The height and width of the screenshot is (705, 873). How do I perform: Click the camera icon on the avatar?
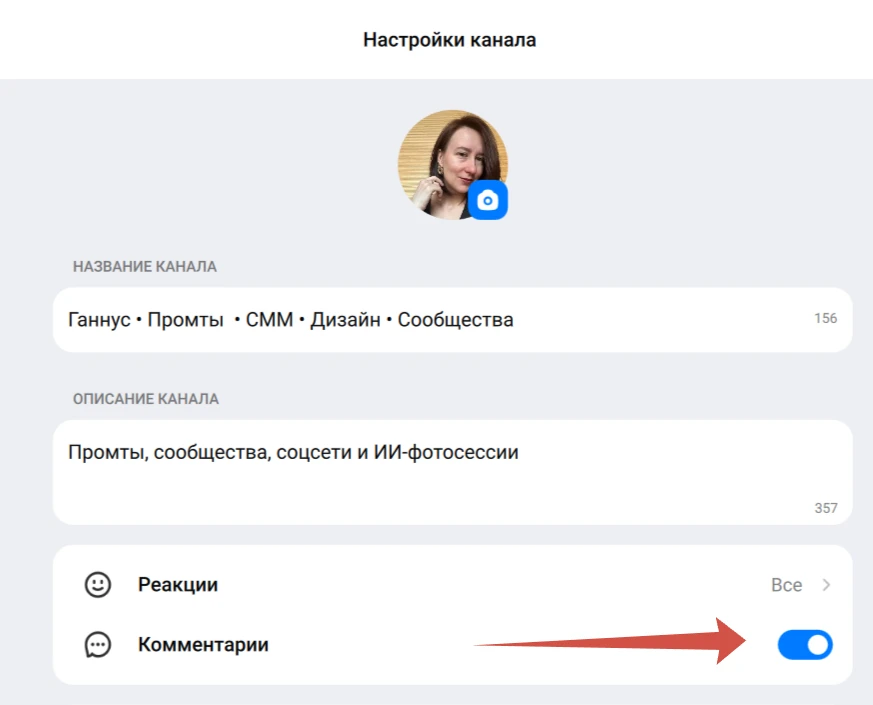click(x=487, y=200)
